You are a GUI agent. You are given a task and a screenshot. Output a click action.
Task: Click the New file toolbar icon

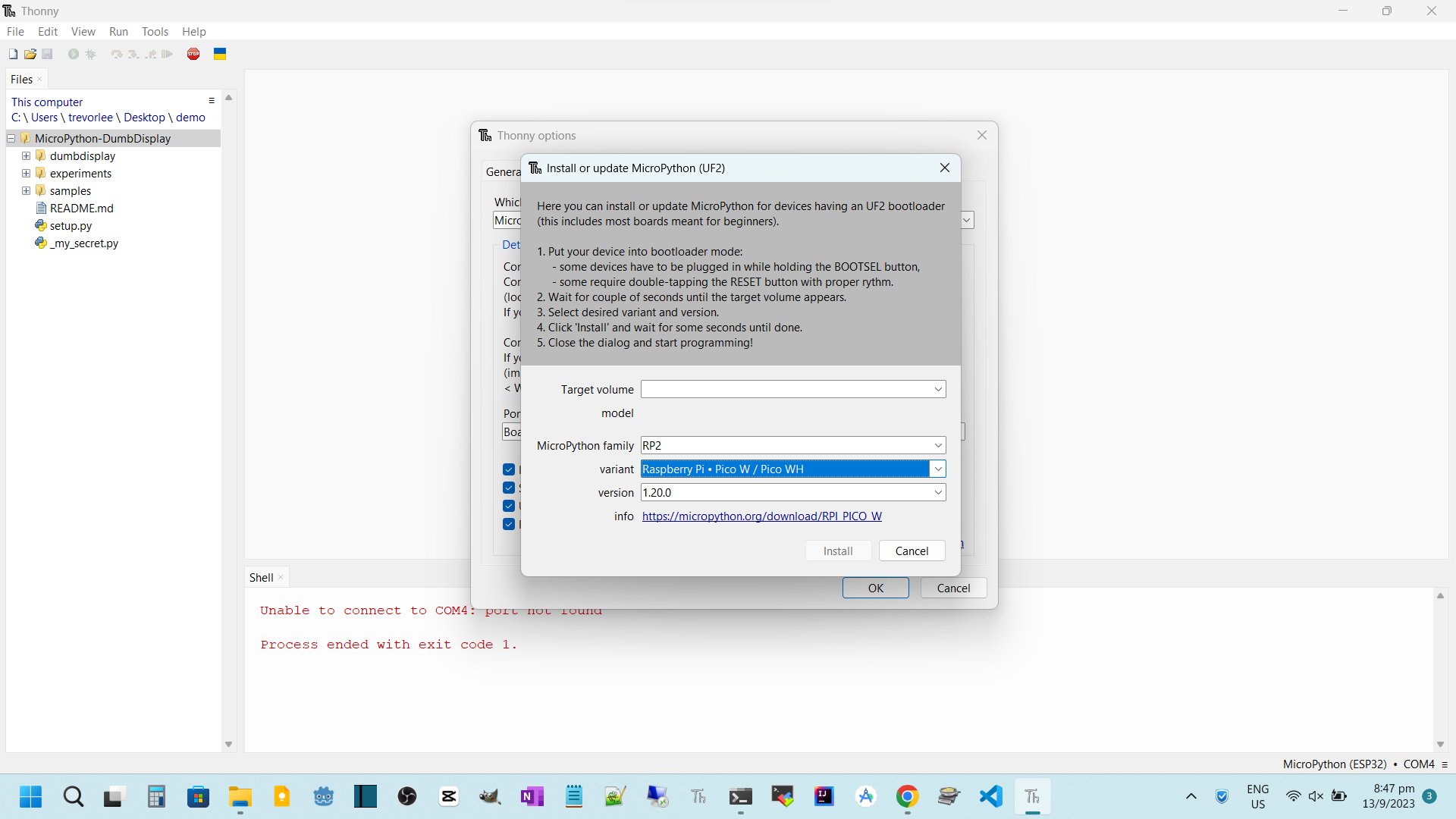pos(13,54)
